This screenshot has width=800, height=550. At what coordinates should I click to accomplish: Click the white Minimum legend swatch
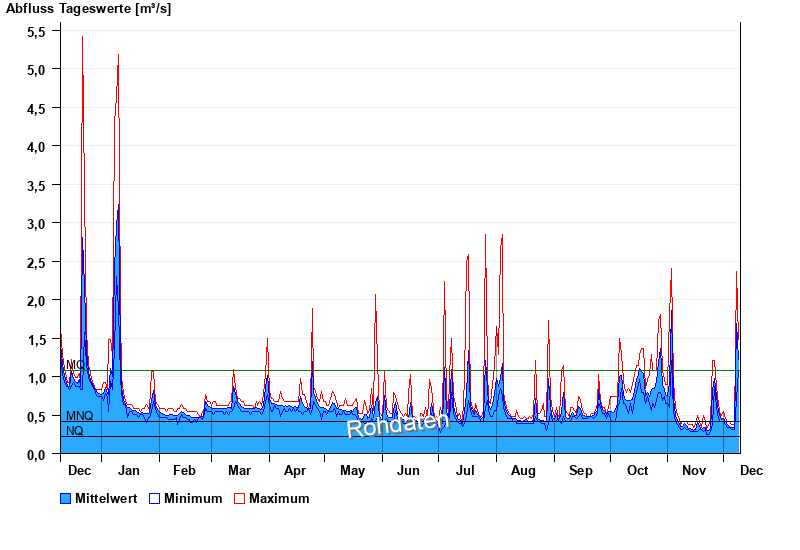tap(155, 498)
